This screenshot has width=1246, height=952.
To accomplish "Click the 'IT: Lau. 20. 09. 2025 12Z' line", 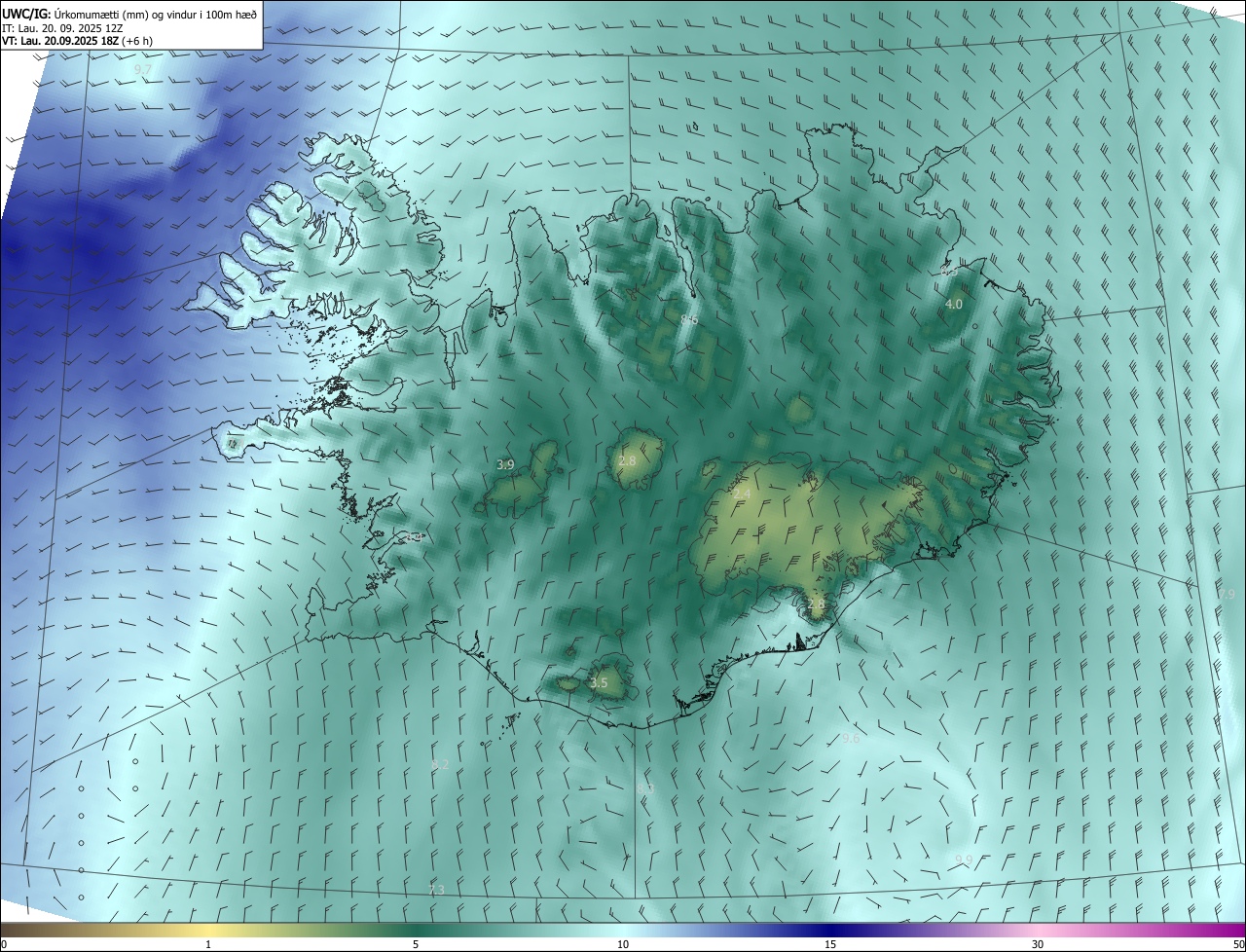I will point(62,28).
